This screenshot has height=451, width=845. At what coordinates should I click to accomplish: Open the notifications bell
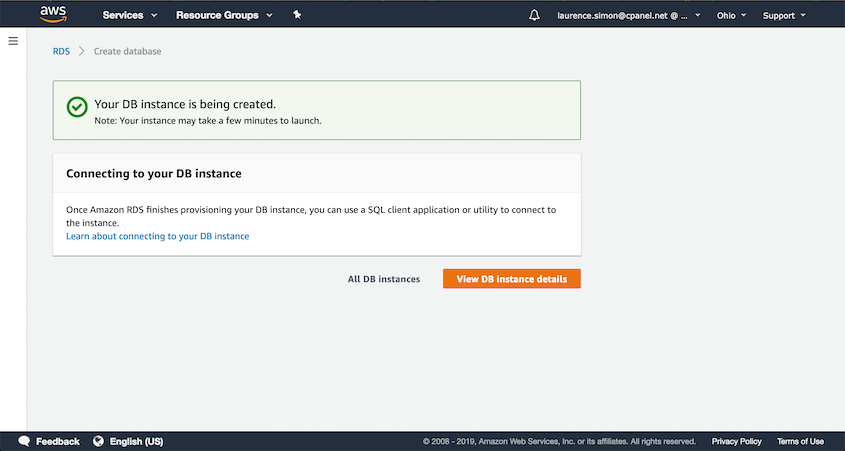tap(534, 16)
